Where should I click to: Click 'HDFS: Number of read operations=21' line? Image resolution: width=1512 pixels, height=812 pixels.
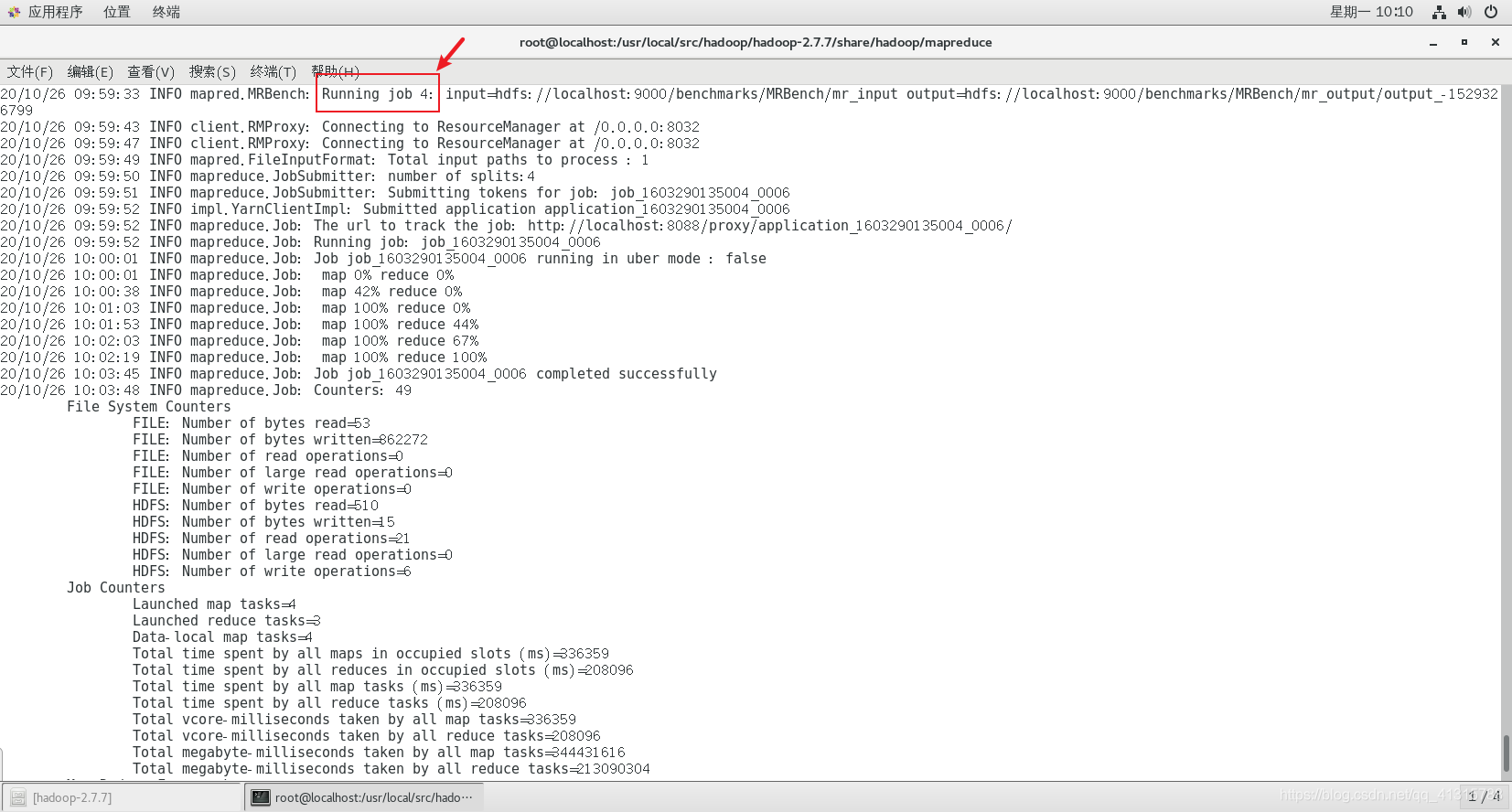[x=272, y=538]
